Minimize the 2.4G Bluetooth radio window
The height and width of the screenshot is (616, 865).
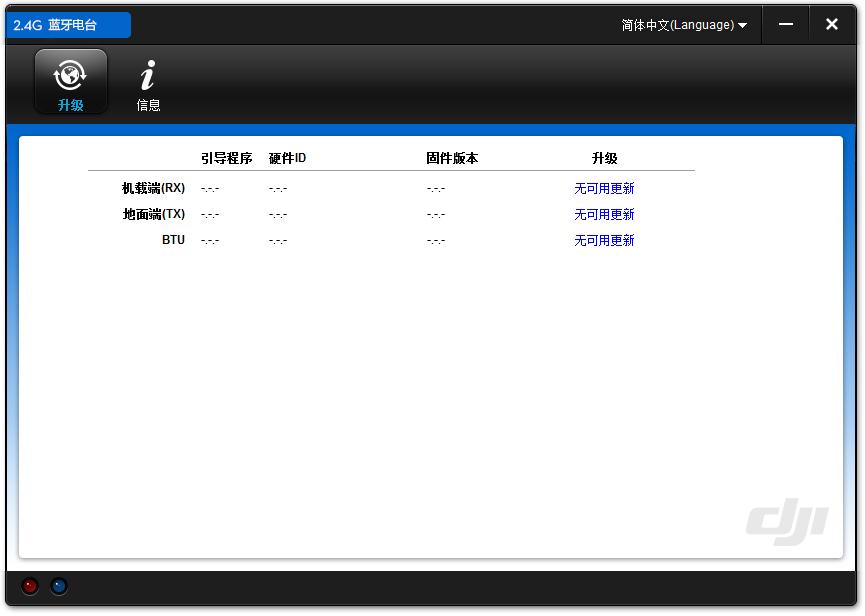point(786,25)
